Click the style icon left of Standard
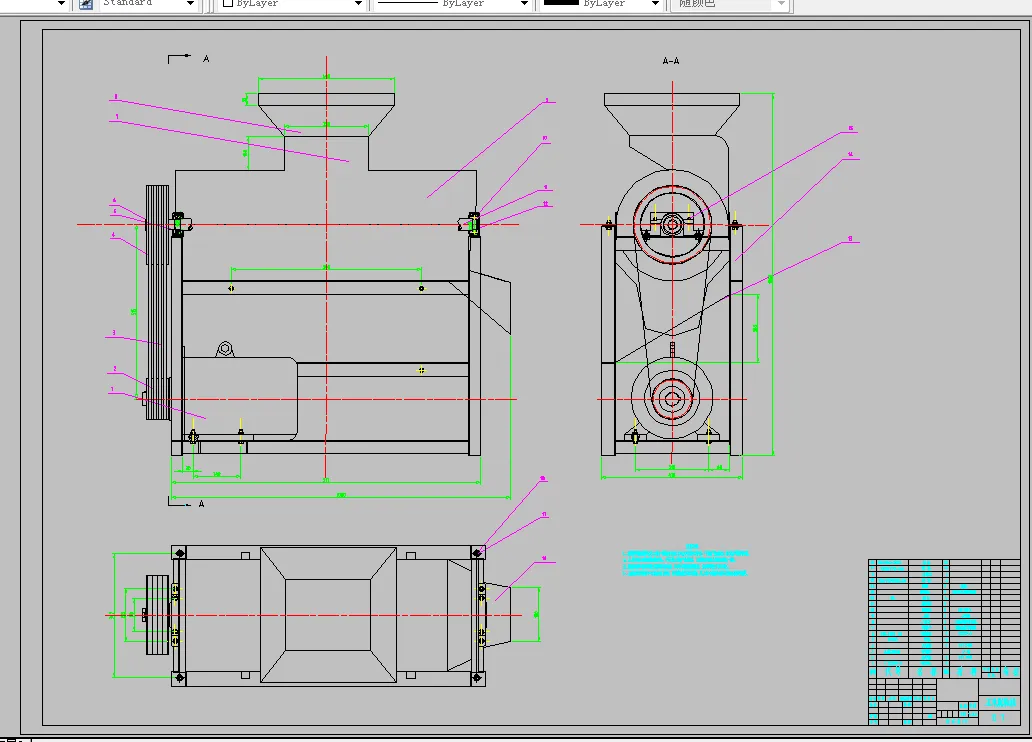This screenshot has height=742, width=1032. (86, 4)
